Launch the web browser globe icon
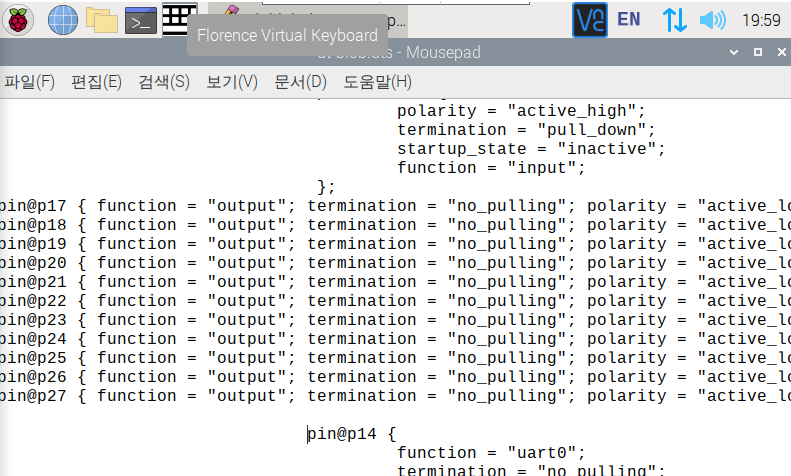The image size is (791, 476). tap(62, 18)
